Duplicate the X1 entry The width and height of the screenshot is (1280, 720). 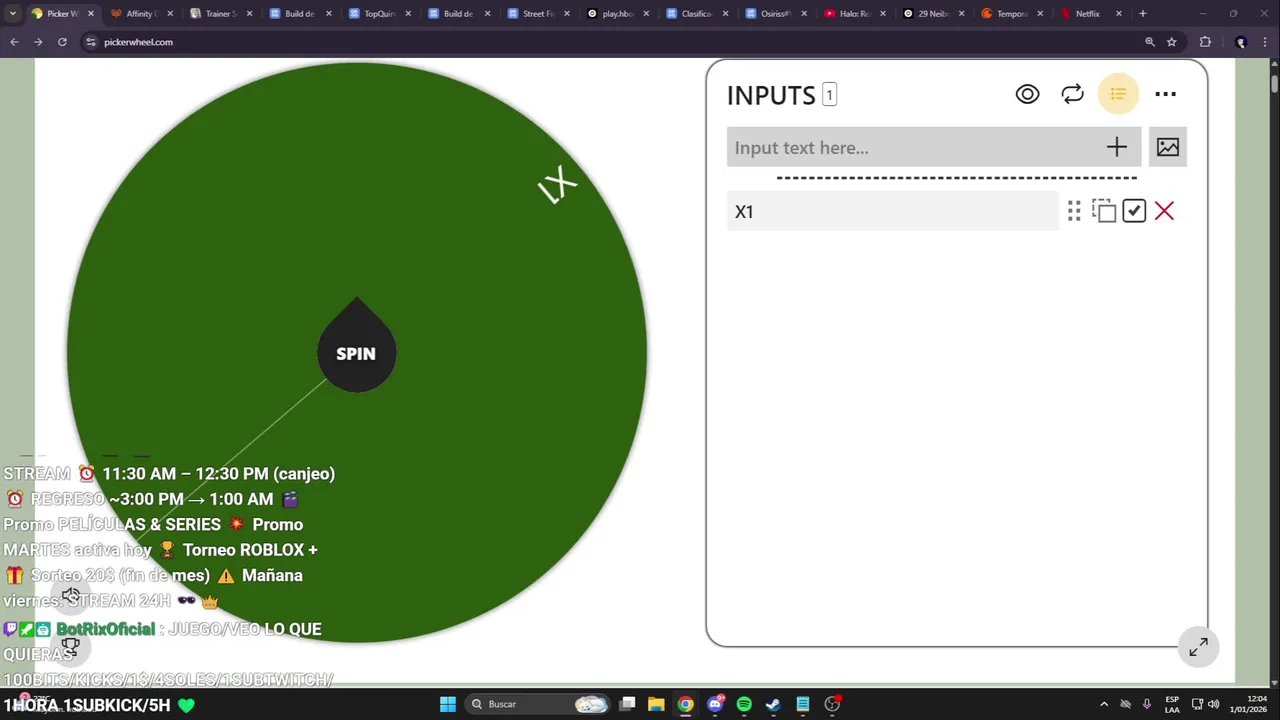1103,211
